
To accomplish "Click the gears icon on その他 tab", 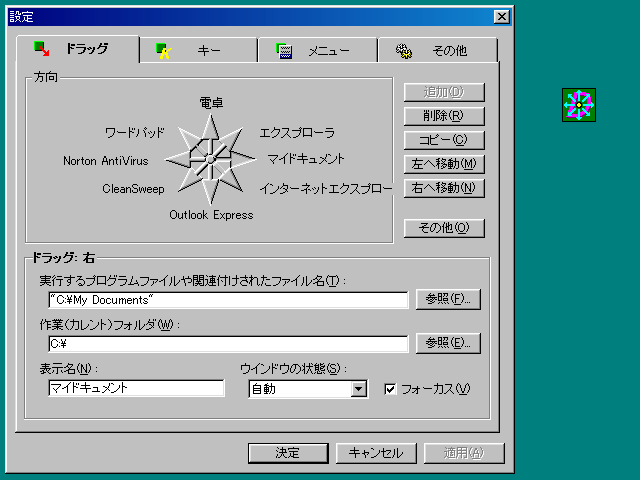I will (x=404, y=51).
